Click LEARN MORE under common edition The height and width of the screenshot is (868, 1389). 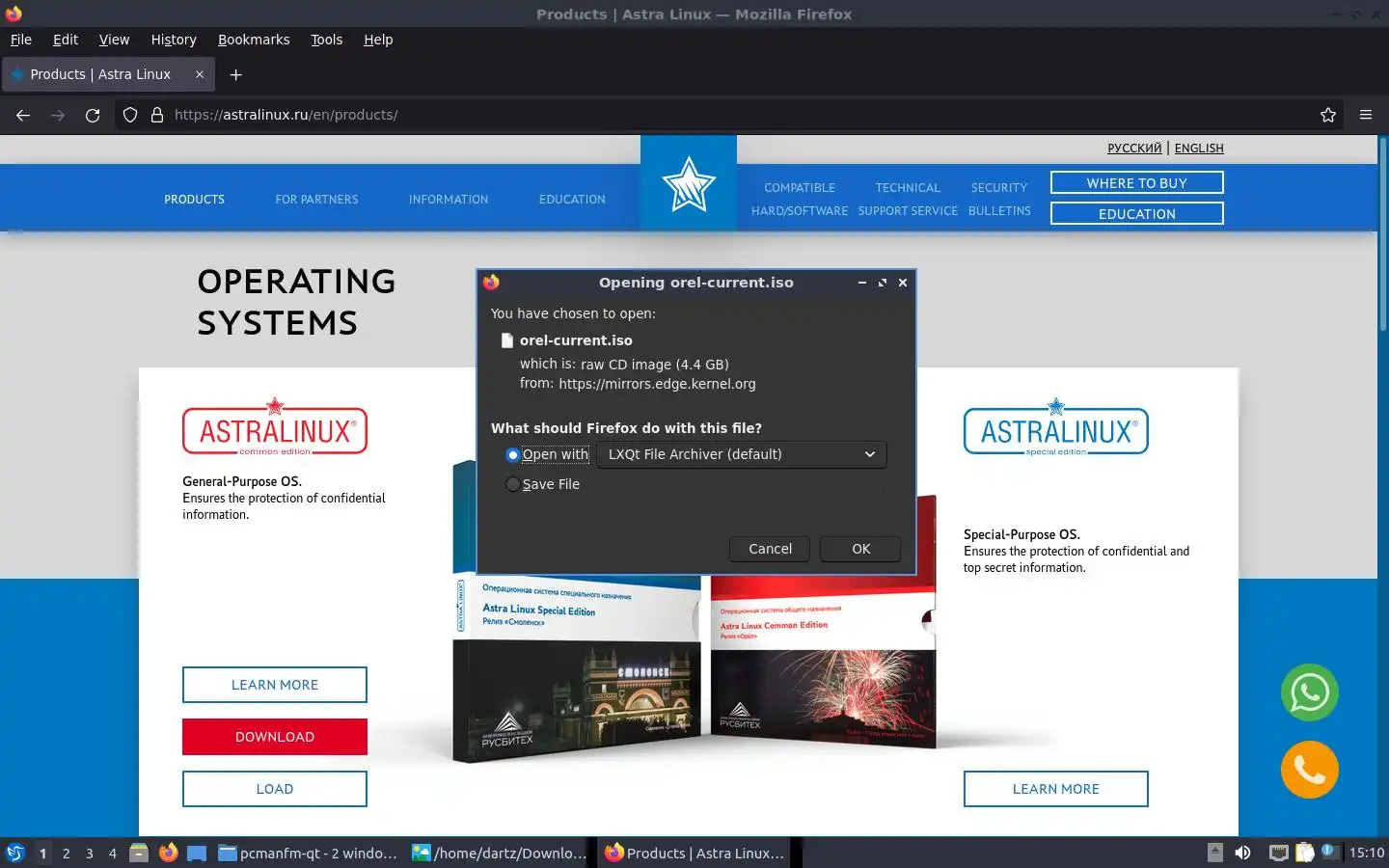(275, 685)
